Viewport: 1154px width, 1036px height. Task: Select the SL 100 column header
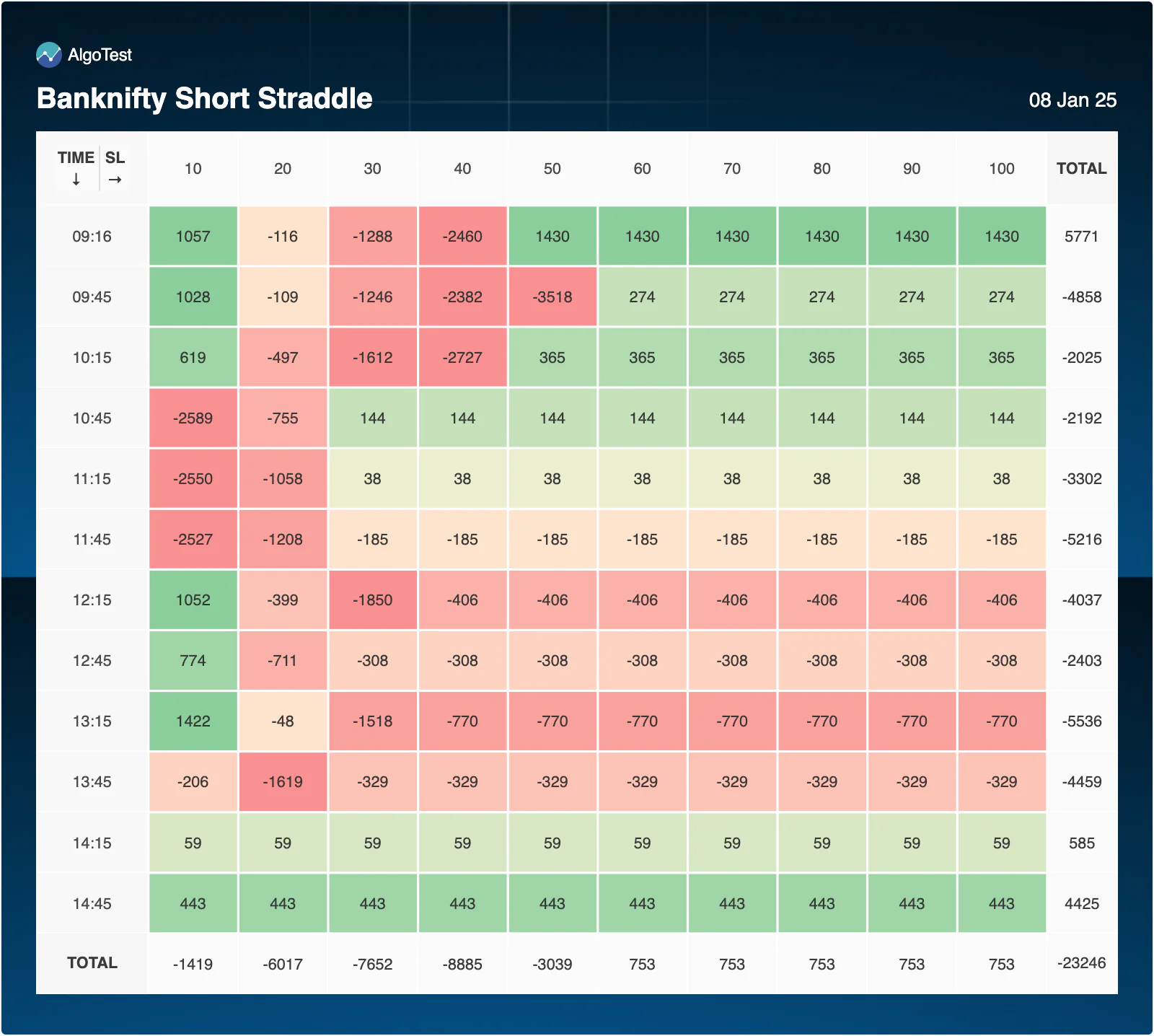tap(1002, 169)
